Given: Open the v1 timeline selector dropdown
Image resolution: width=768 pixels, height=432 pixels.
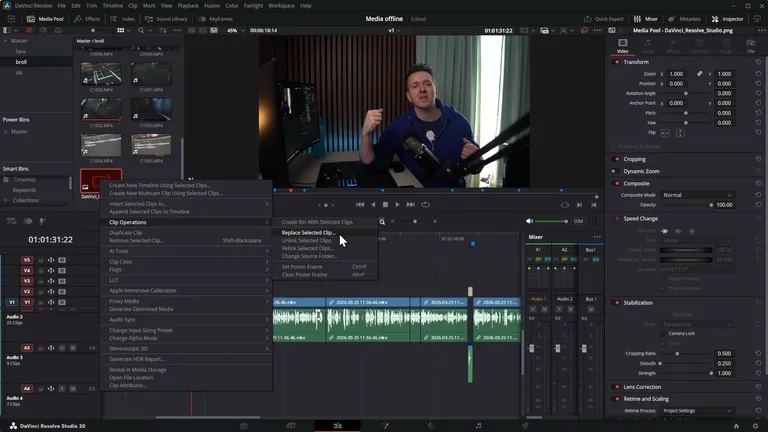Looking at the screenshot, I should 394,30.
